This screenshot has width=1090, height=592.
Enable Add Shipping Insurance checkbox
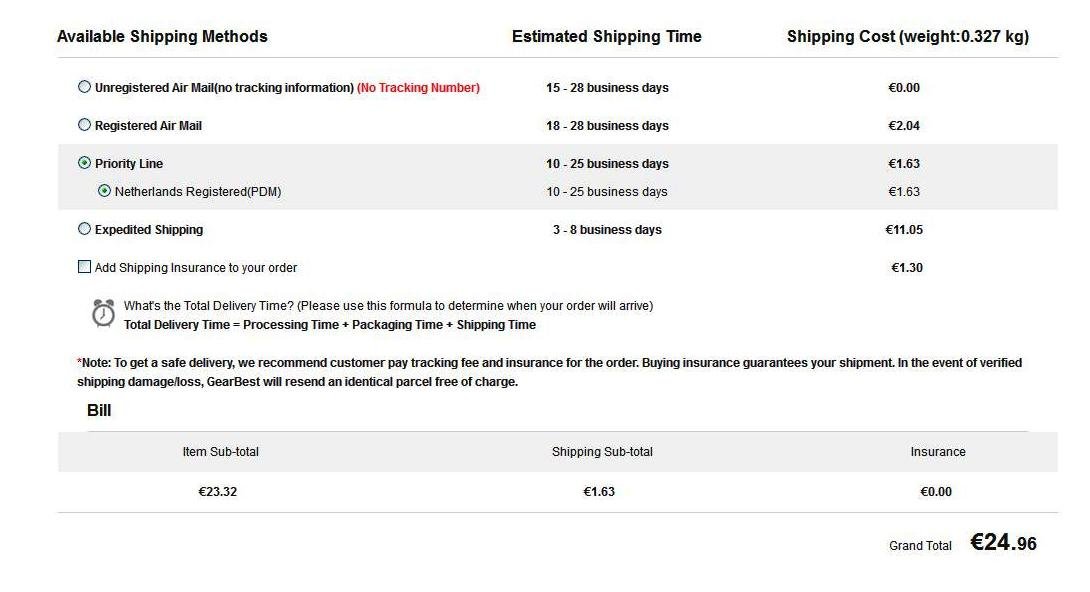coord(84,267)
